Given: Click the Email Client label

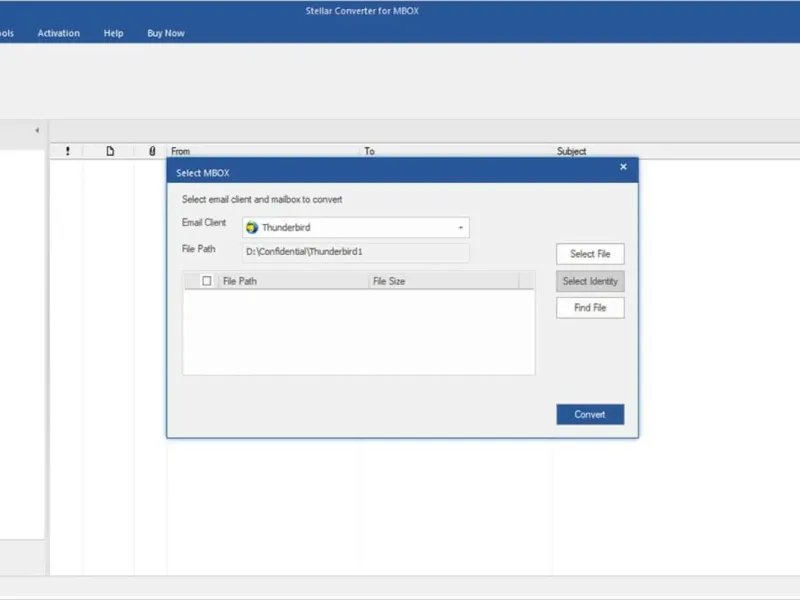Looking at the screenshot, I should tap(204, 222).
